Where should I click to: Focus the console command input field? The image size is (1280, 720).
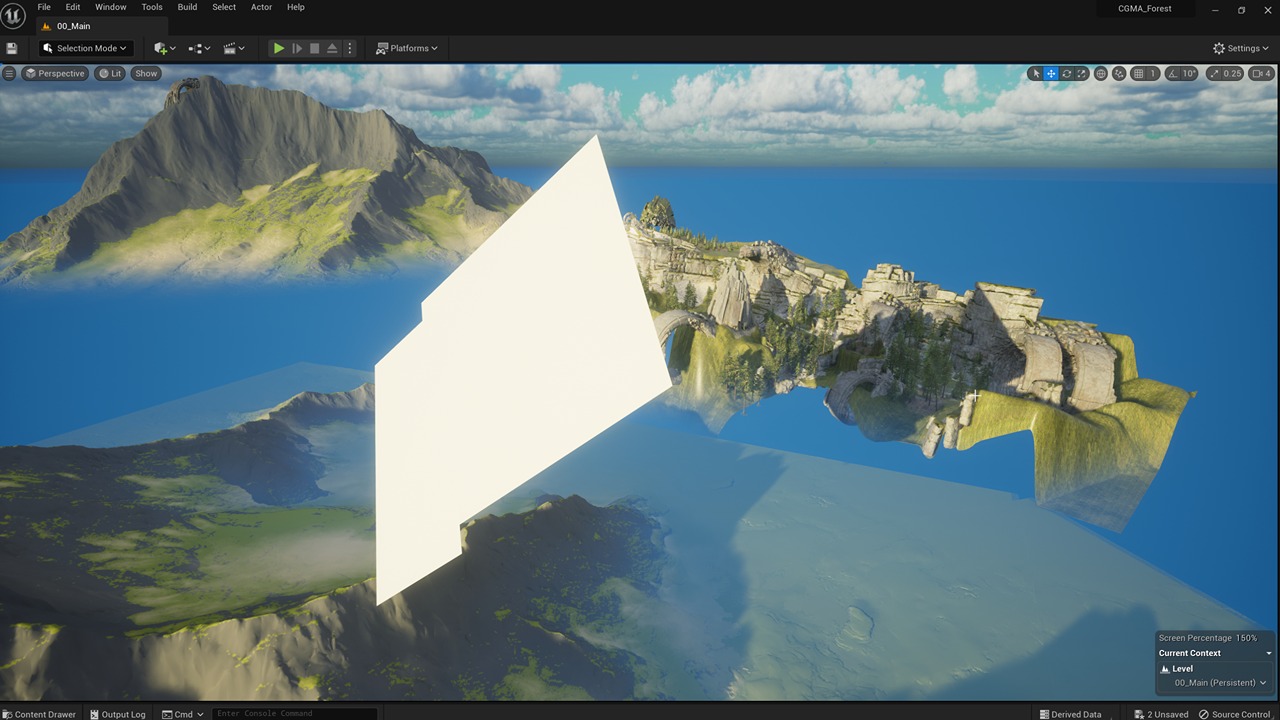pos(296,714)
